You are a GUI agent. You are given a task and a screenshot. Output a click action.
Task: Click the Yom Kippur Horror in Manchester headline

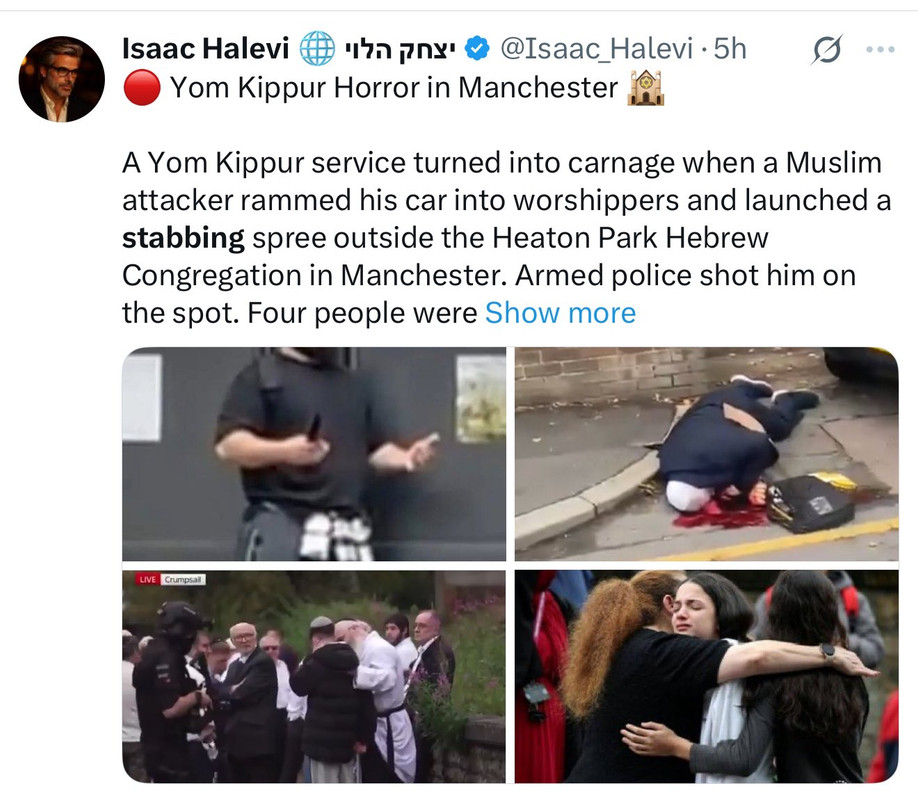393,88
